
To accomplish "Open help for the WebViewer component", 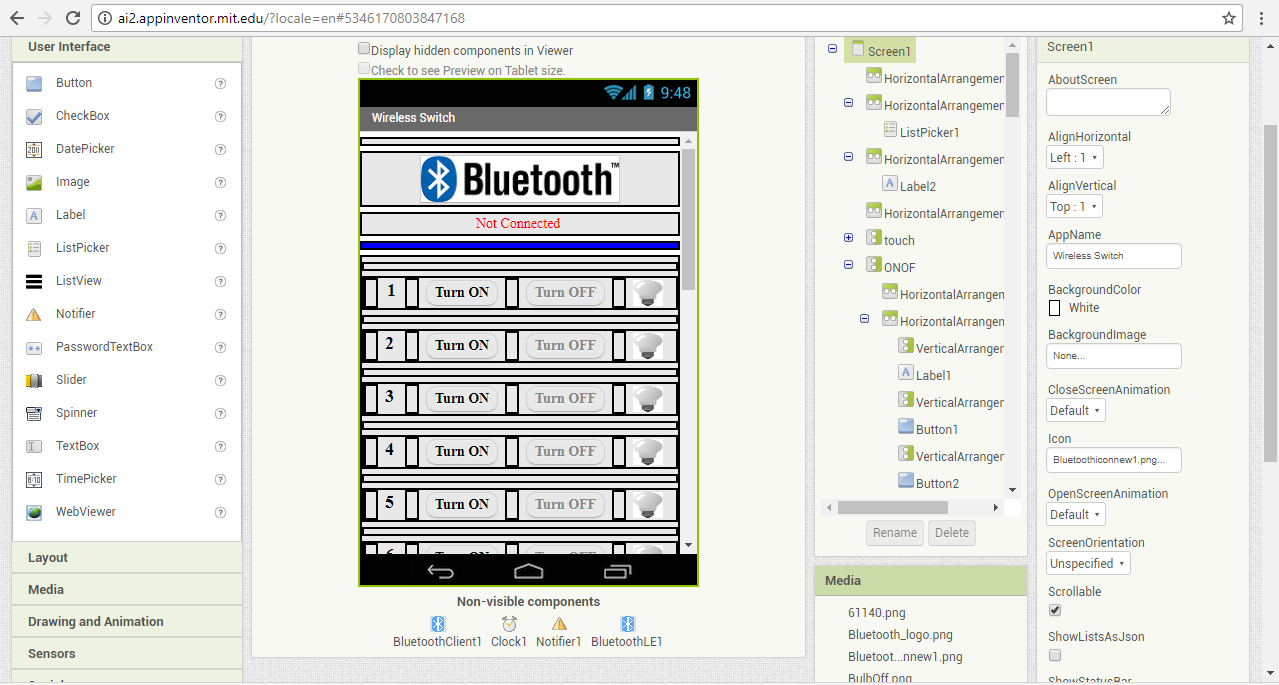I will (x=220, y=512).
